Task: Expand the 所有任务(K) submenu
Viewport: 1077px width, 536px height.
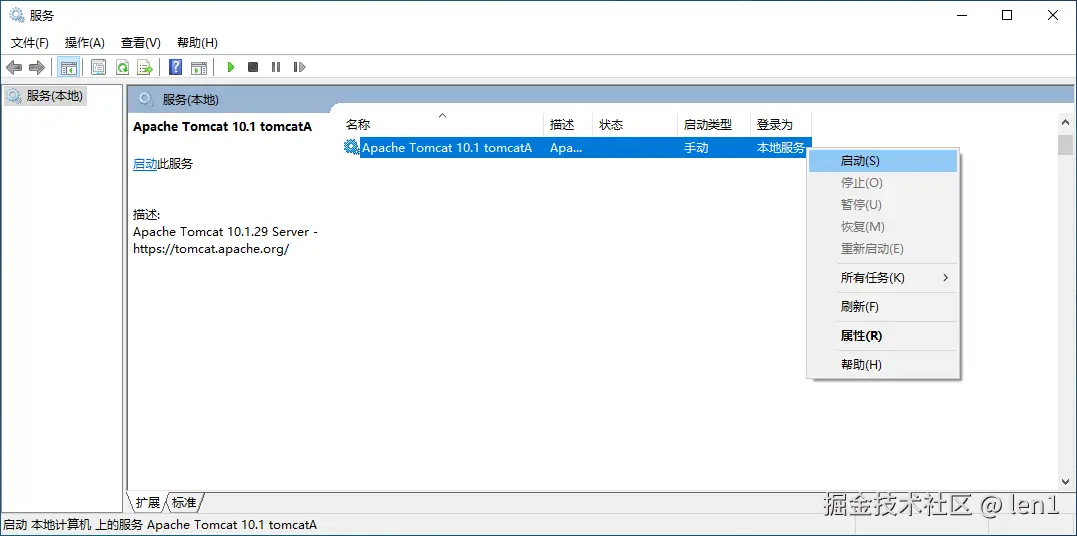Action: click(883, 278)
